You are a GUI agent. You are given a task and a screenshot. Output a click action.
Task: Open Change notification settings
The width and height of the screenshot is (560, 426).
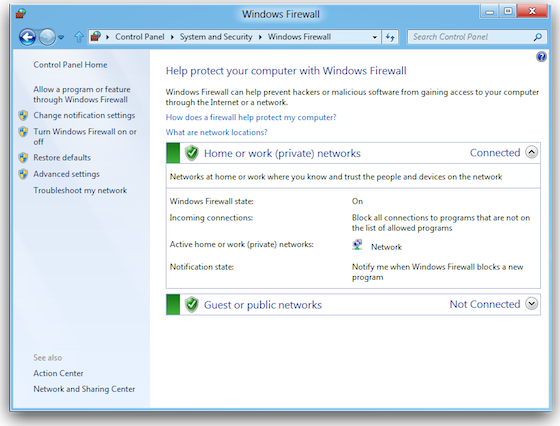click(84, 115)
